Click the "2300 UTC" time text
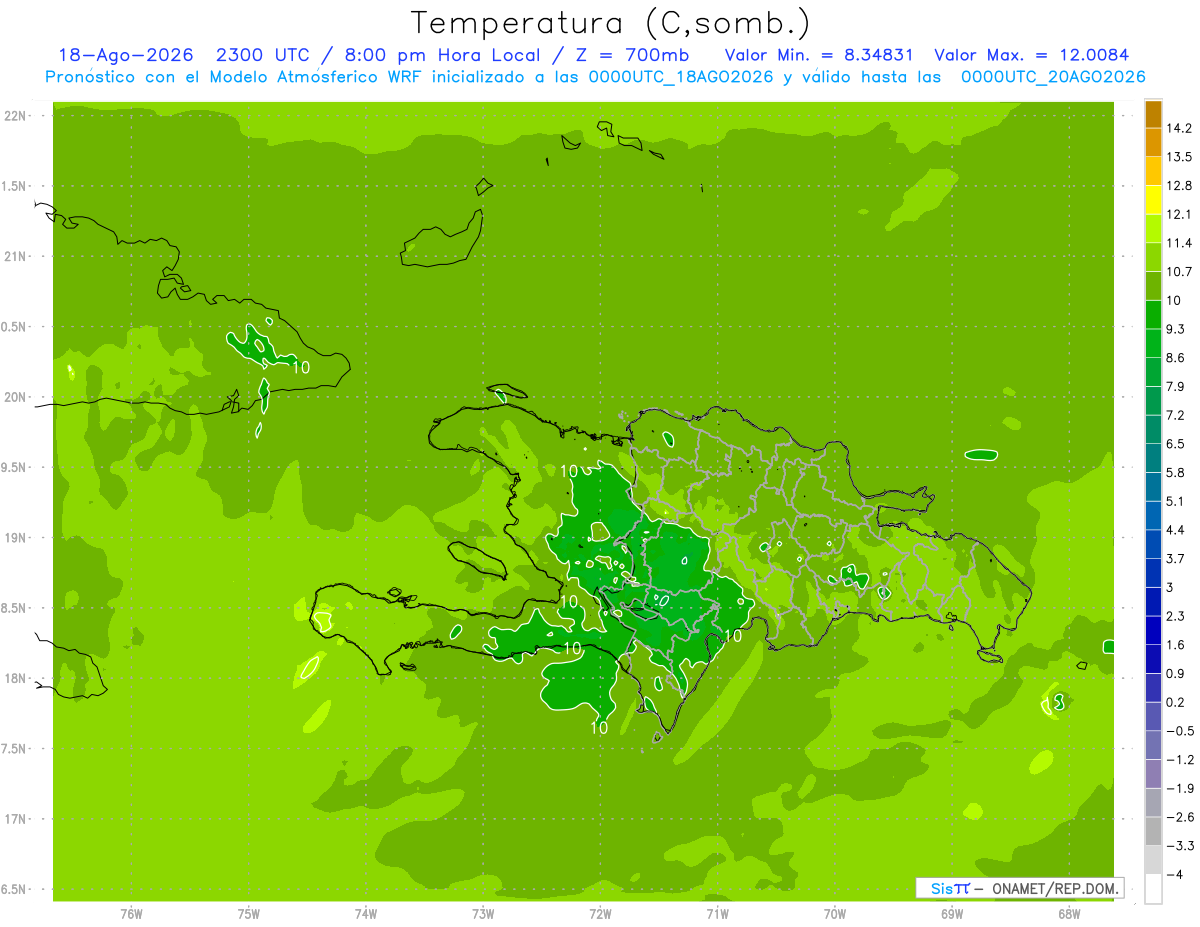The width and height of the screenshot is (1200, 927). 263,55
